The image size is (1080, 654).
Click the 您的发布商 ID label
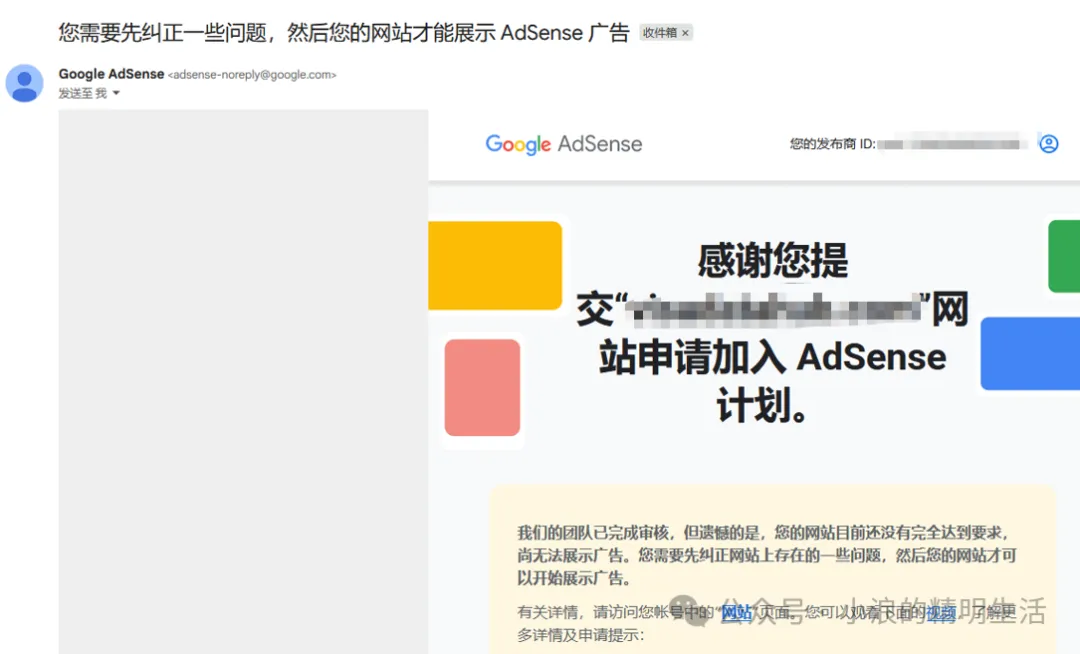point(832,144)
